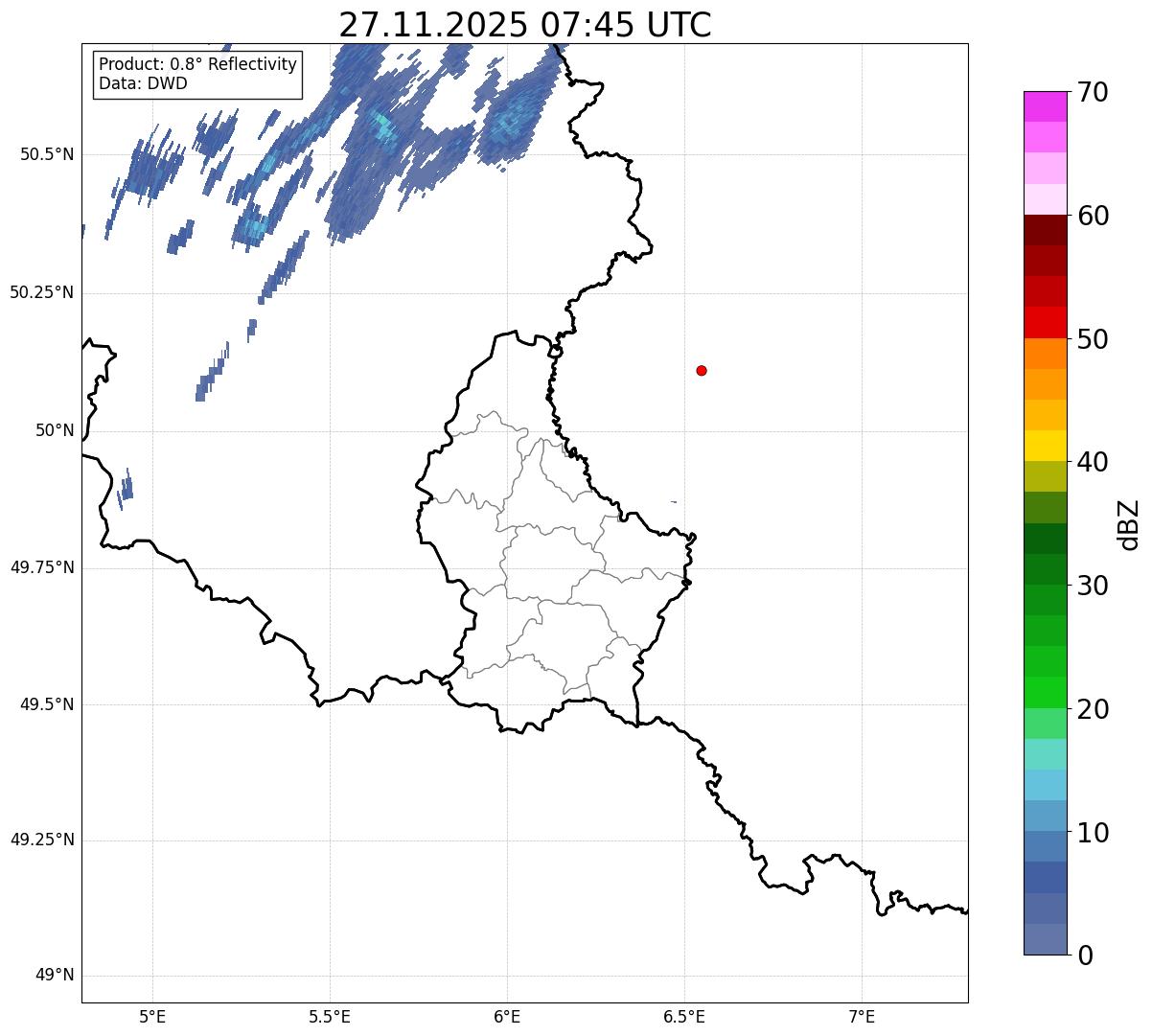Click the dBZ colorbar axis label

click(1129, 523)
